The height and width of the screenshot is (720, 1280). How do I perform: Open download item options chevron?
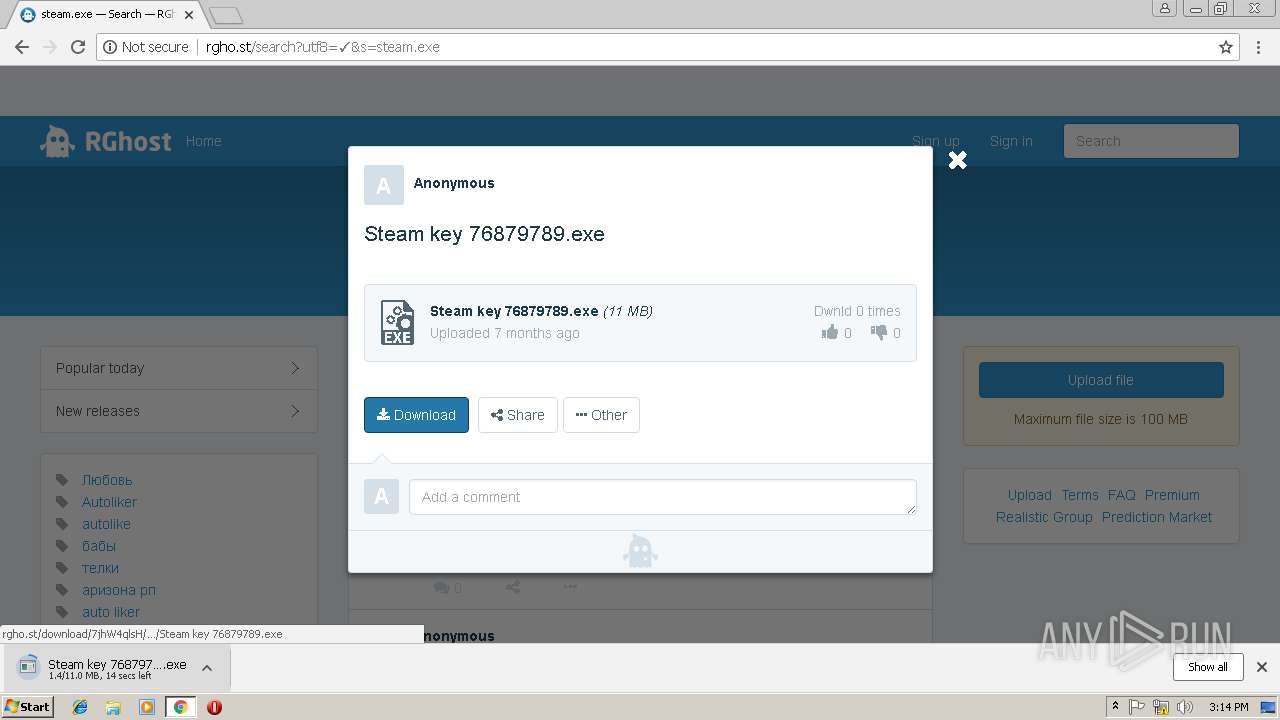(207, 668)
